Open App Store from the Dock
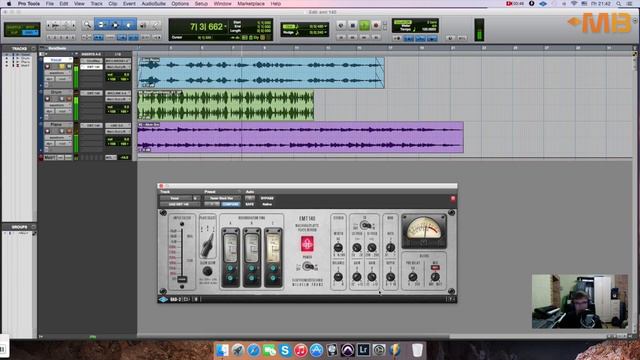The height and width of the screenshot is (360, 640). pos(316,350)
